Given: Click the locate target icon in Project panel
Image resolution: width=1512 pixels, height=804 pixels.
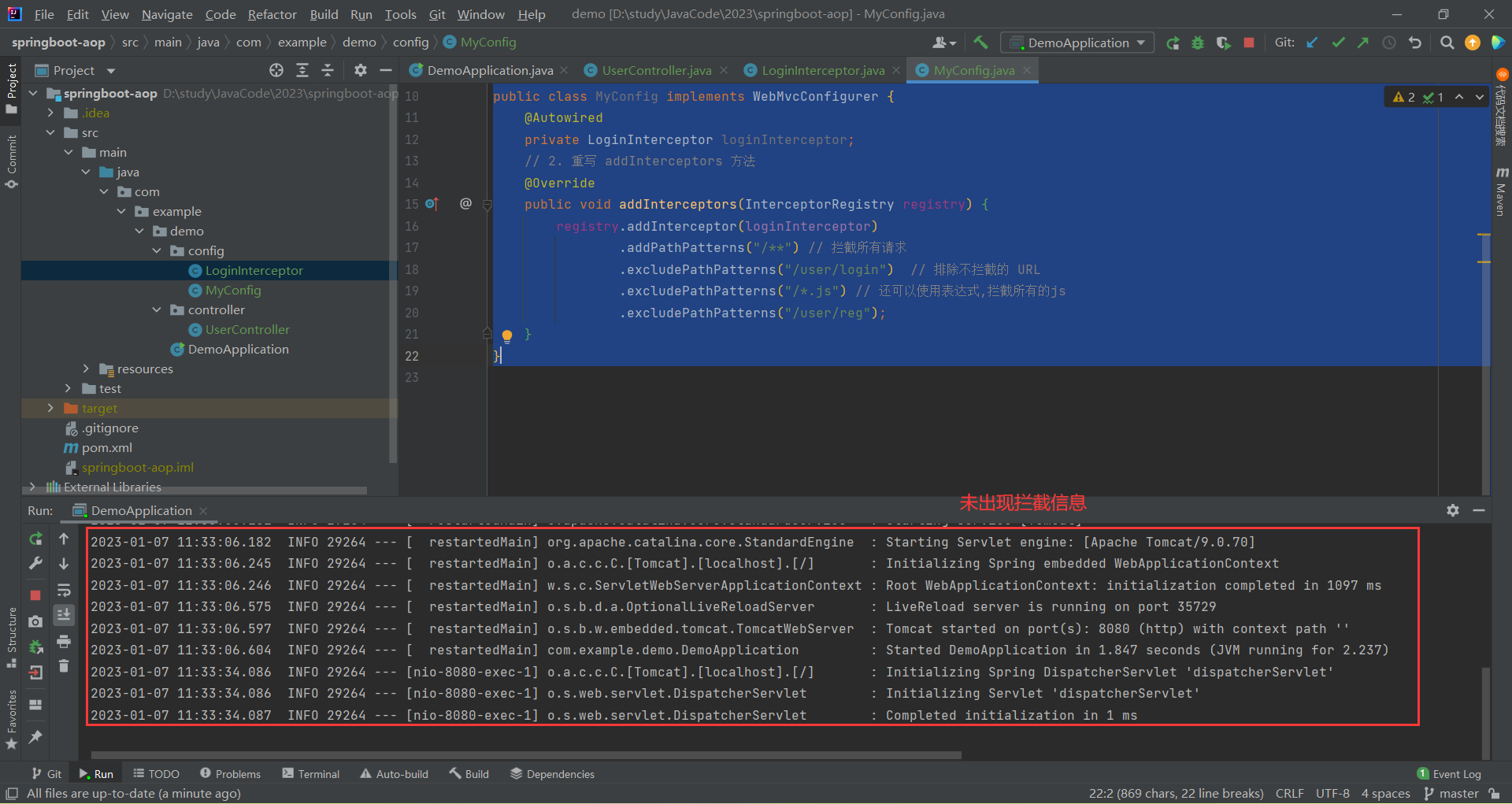Looking at the screenshot, I should [276, 71].
